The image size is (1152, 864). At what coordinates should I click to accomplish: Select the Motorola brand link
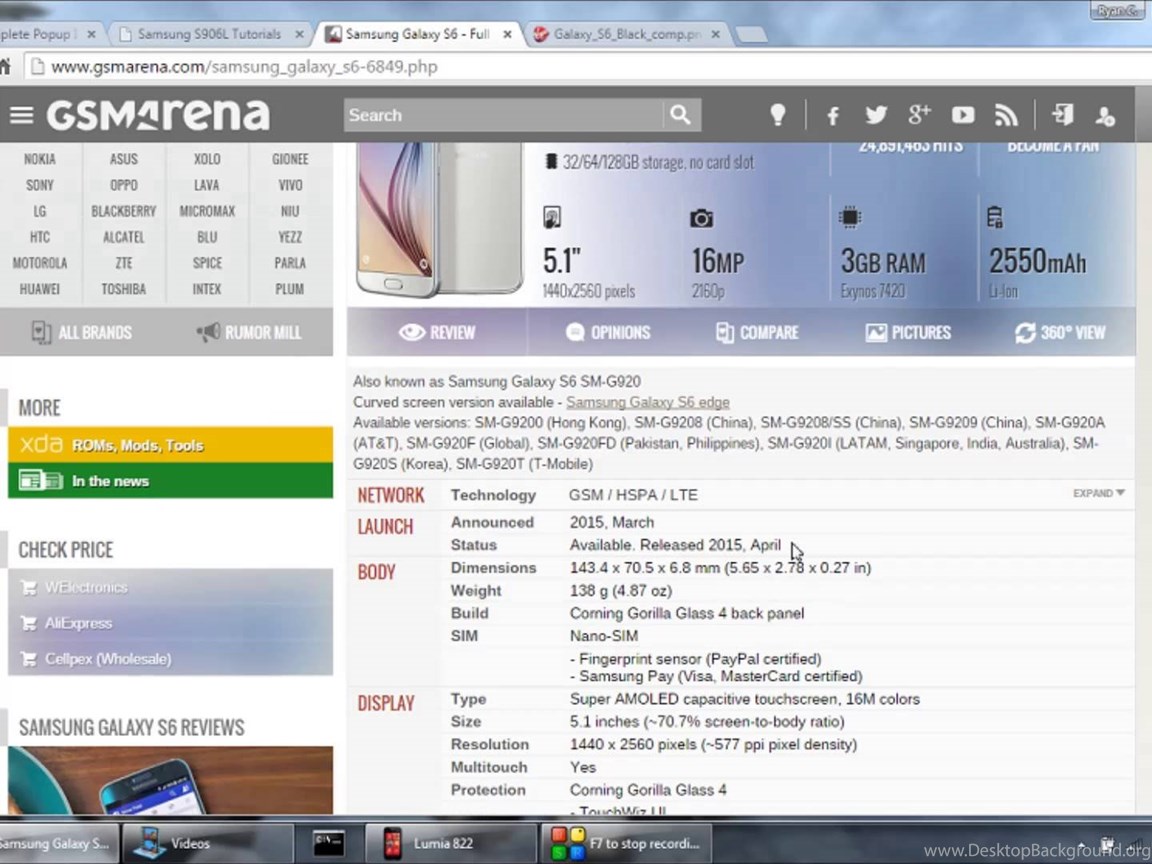[x=40, y=263]
